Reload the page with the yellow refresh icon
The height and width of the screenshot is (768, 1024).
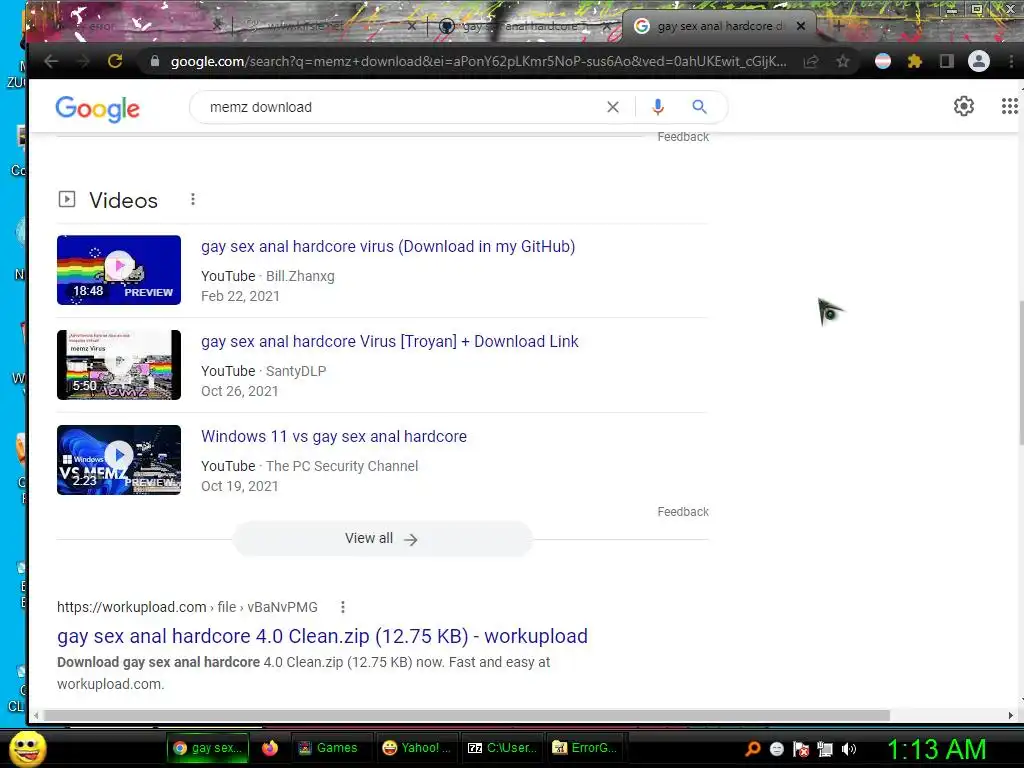[x=115, y=61]
